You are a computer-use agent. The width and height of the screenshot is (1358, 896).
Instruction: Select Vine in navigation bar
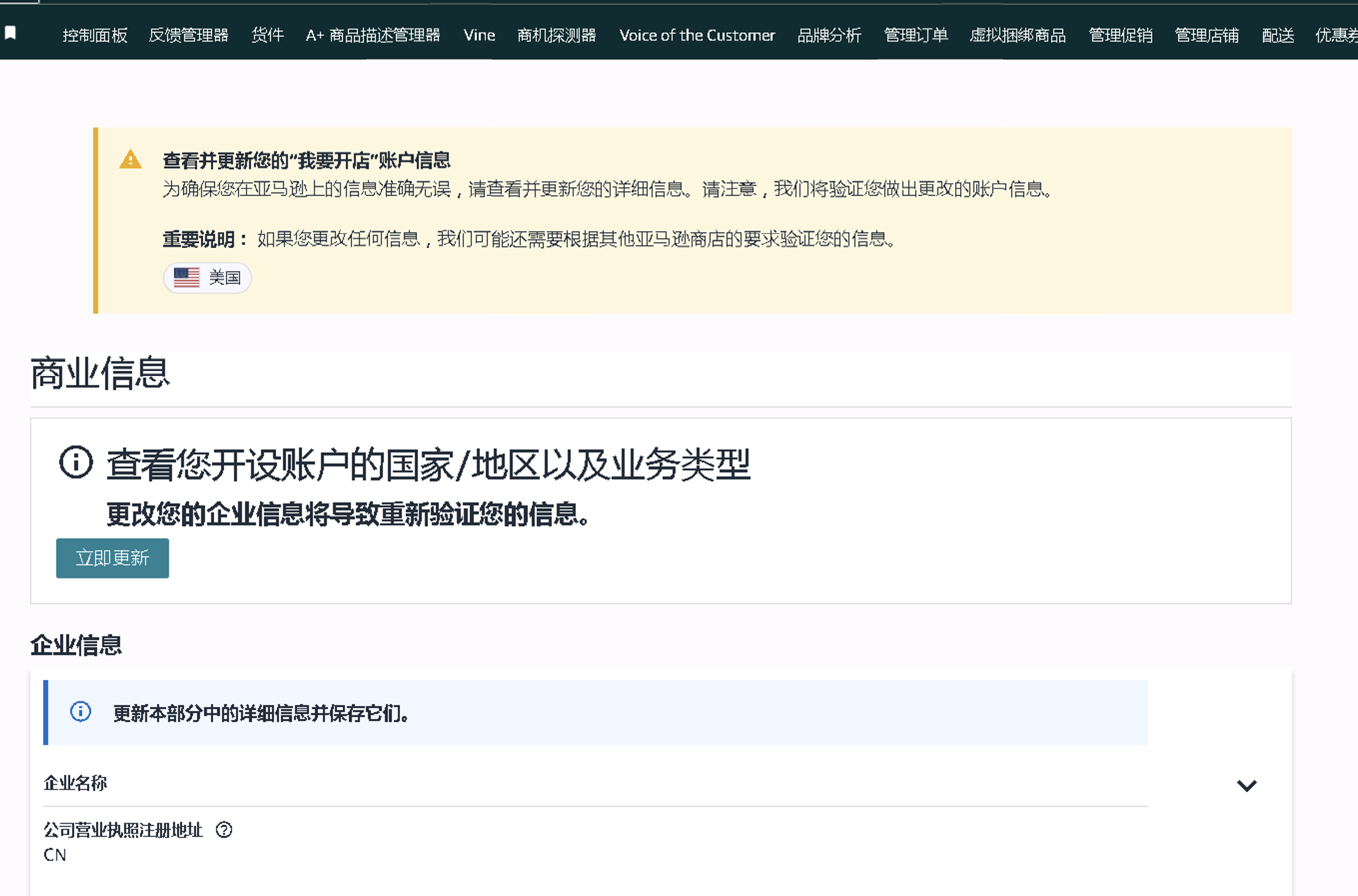pos(479,35)
